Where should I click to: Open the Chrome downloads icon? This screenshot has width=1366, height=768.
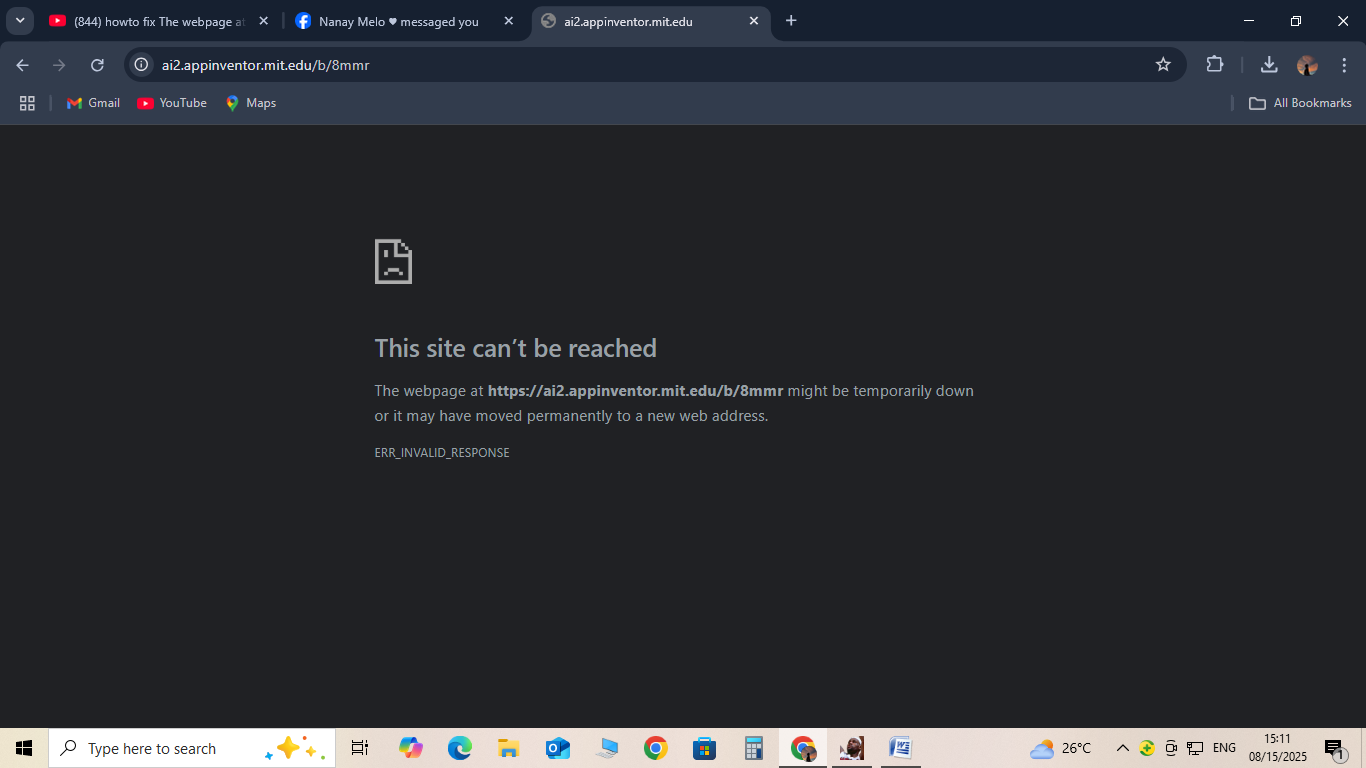pyautogui.click(x=1269, y=65)
